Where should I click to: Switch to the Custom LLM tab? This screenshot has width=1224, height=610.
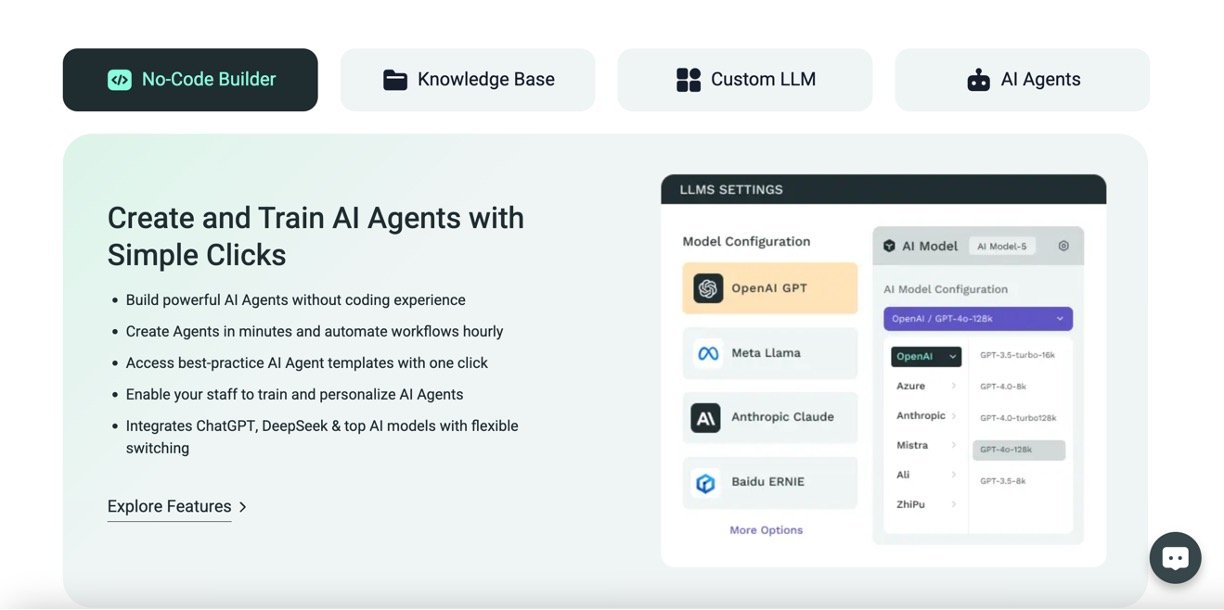pyautogui.click(x=745, y=80)
